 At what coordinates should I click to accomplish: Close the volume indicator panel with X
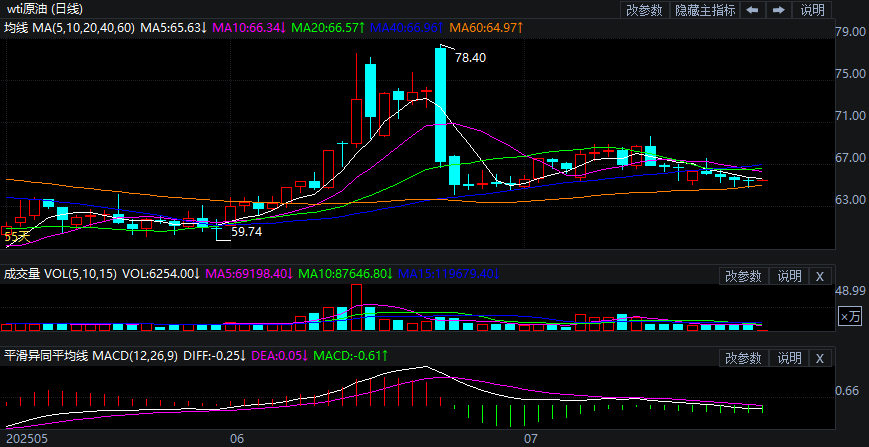coord(820,275)
